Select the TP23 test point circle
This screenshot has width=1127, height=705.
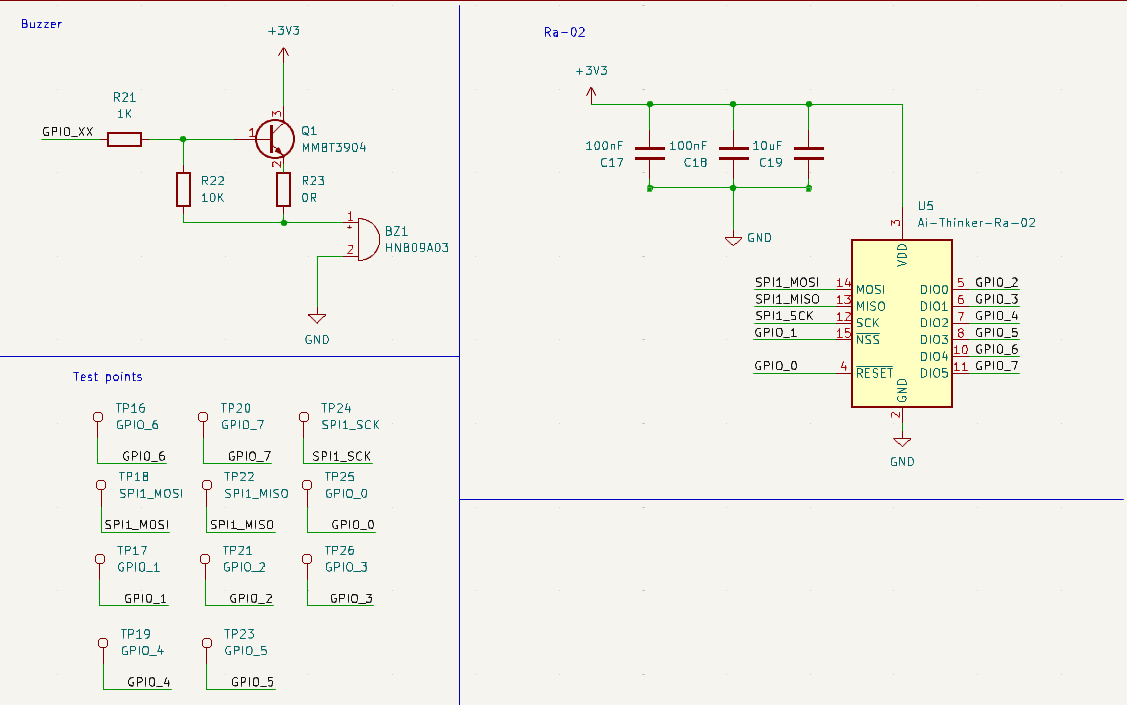click(207, 643)
